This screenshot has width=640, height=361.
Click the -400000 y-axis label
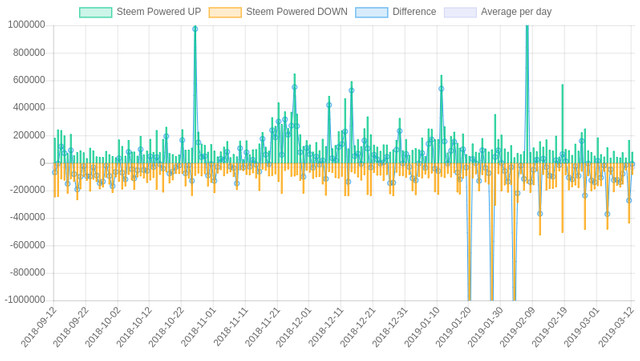[x=27, y=217]
